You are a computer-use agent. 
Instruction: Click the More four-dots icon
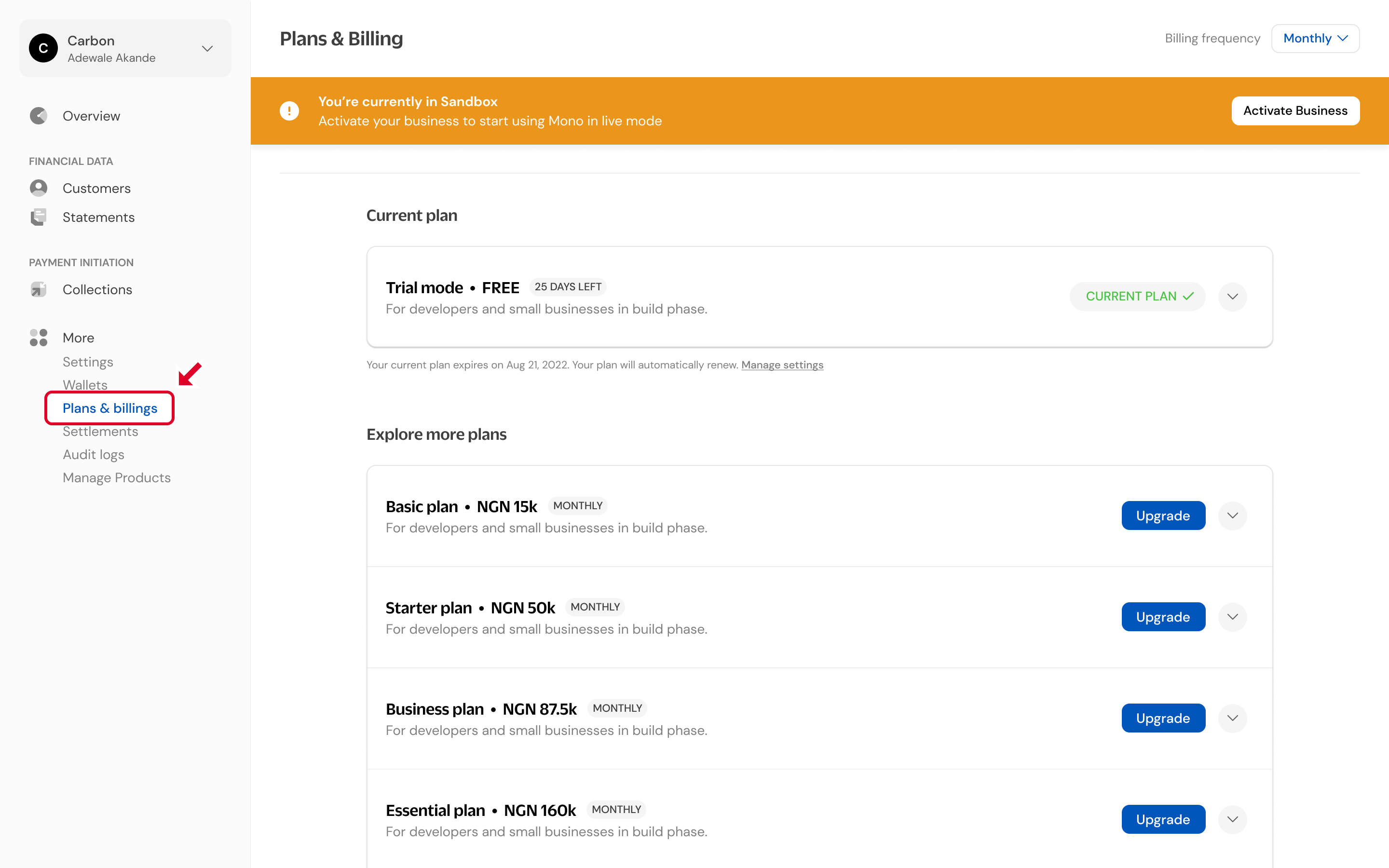(39, 338)
